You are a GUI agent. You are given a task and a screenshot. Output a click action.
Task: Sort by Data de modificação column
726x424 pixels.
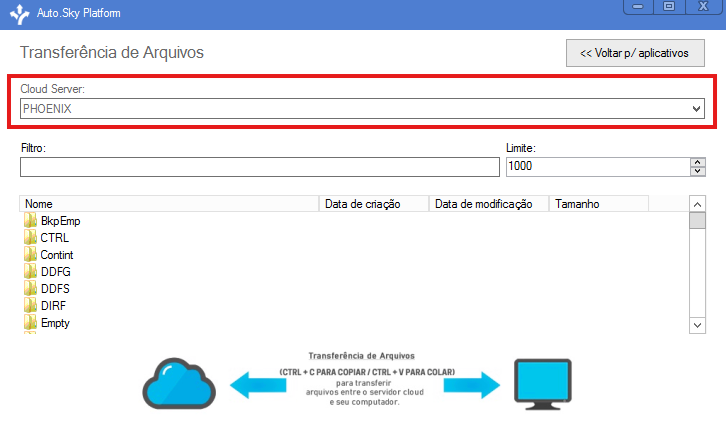489,204
